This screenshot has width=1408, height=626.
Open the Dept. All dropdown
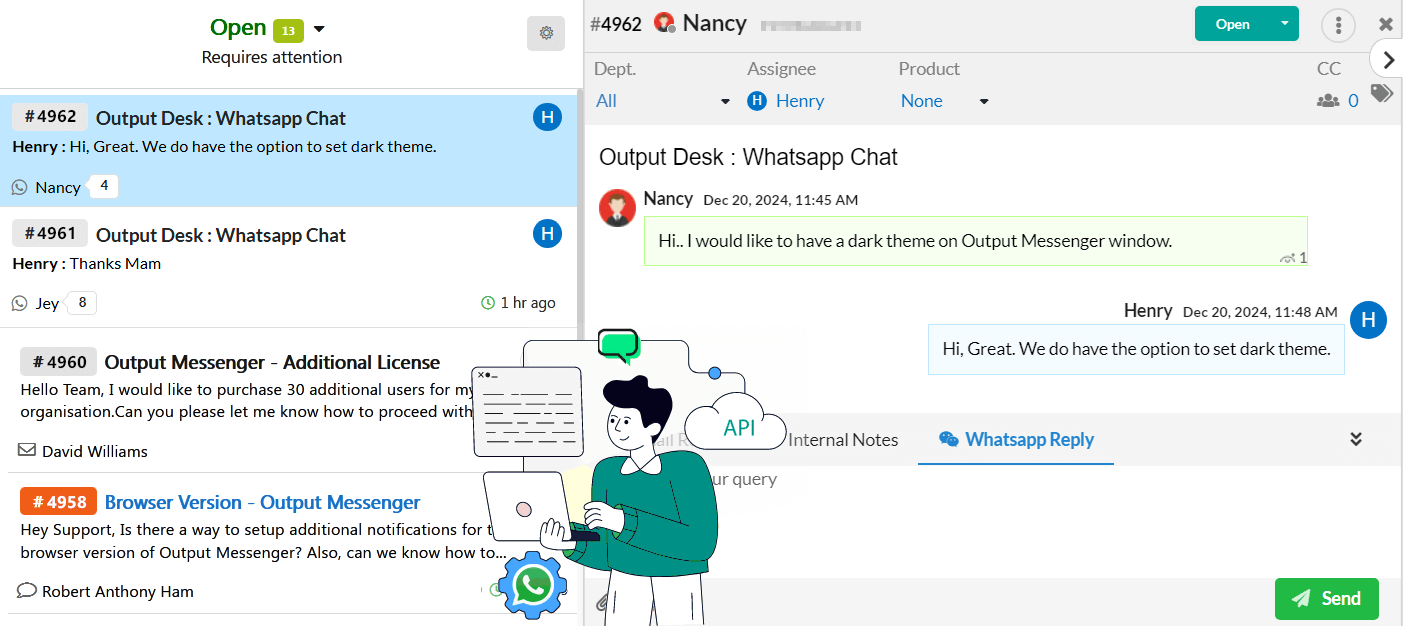(663, 101)
